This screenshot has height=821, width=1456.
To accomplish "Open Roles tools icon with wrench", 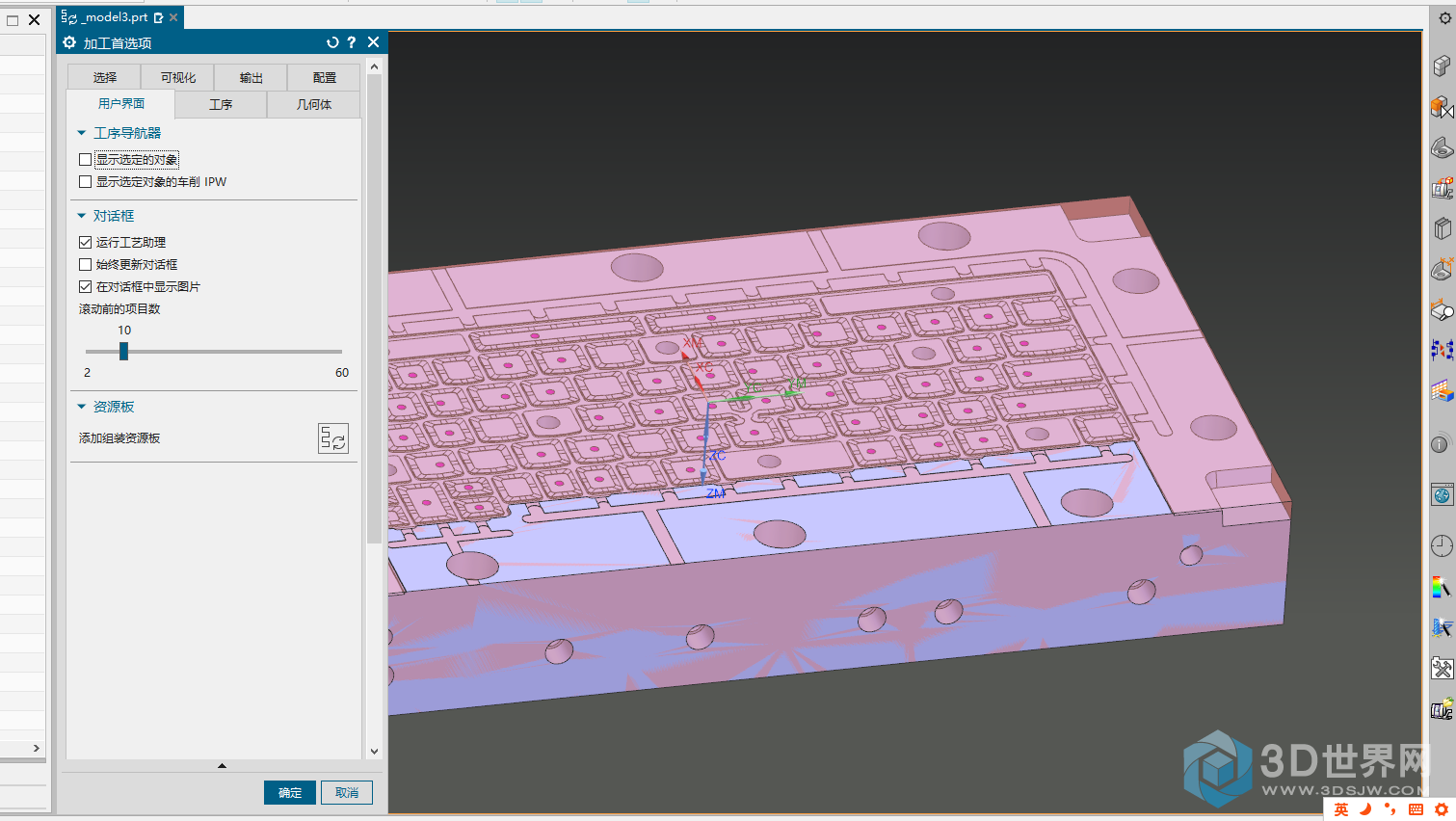I will point(1442,668).
